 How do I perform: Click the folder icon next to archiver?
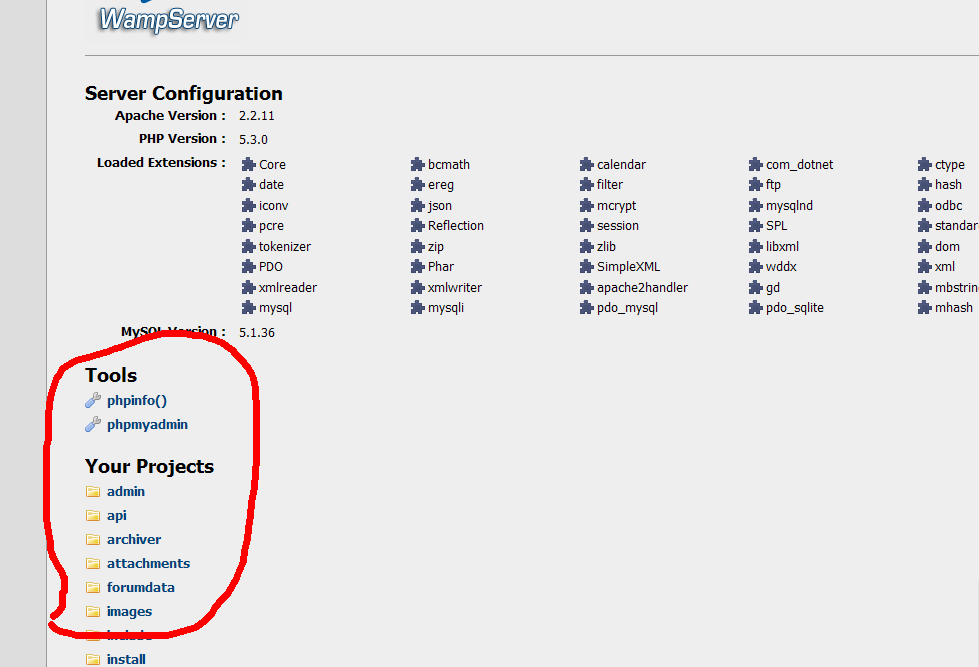pos(93,540)
